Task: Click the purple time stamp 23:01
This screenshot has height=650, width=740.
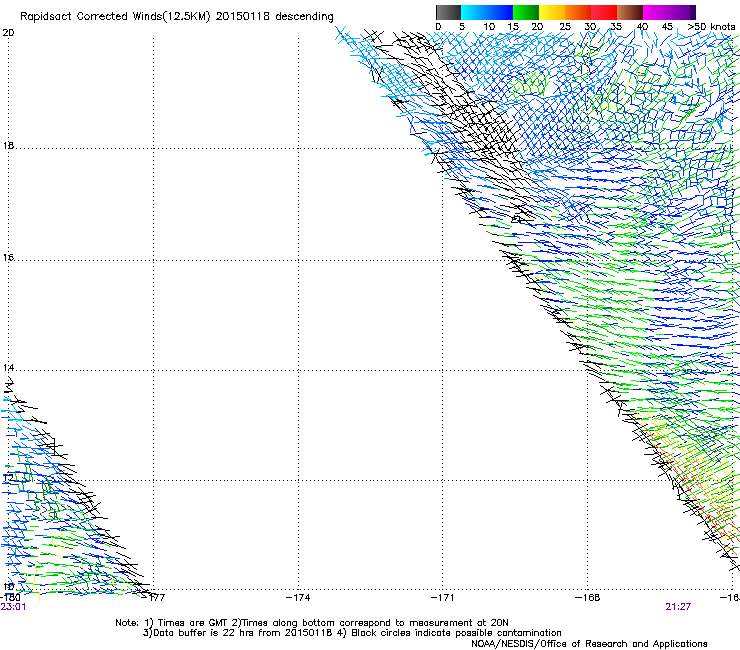Action: pyautogui.click(x=13, y=607)
